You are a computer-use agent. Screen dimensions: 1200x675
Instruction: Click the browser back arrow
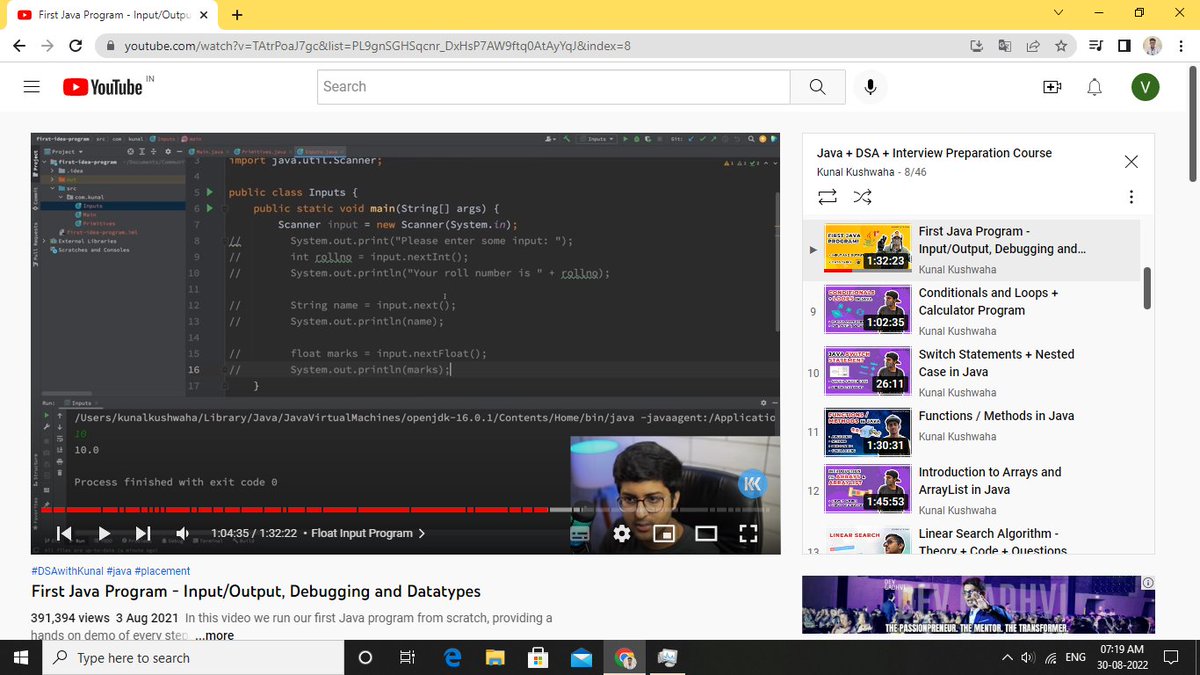tap(20, 46)
